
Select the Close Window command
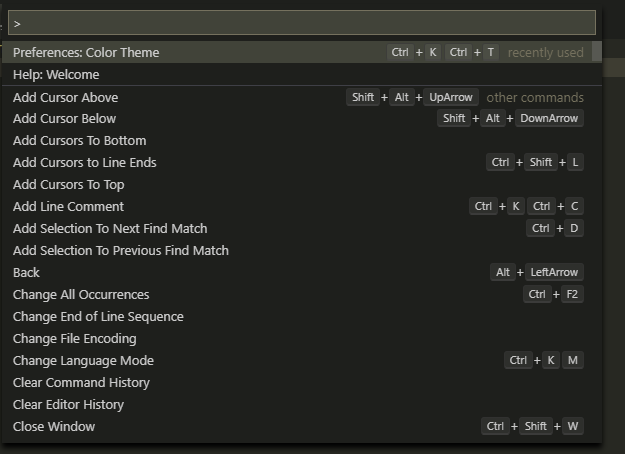302,426
